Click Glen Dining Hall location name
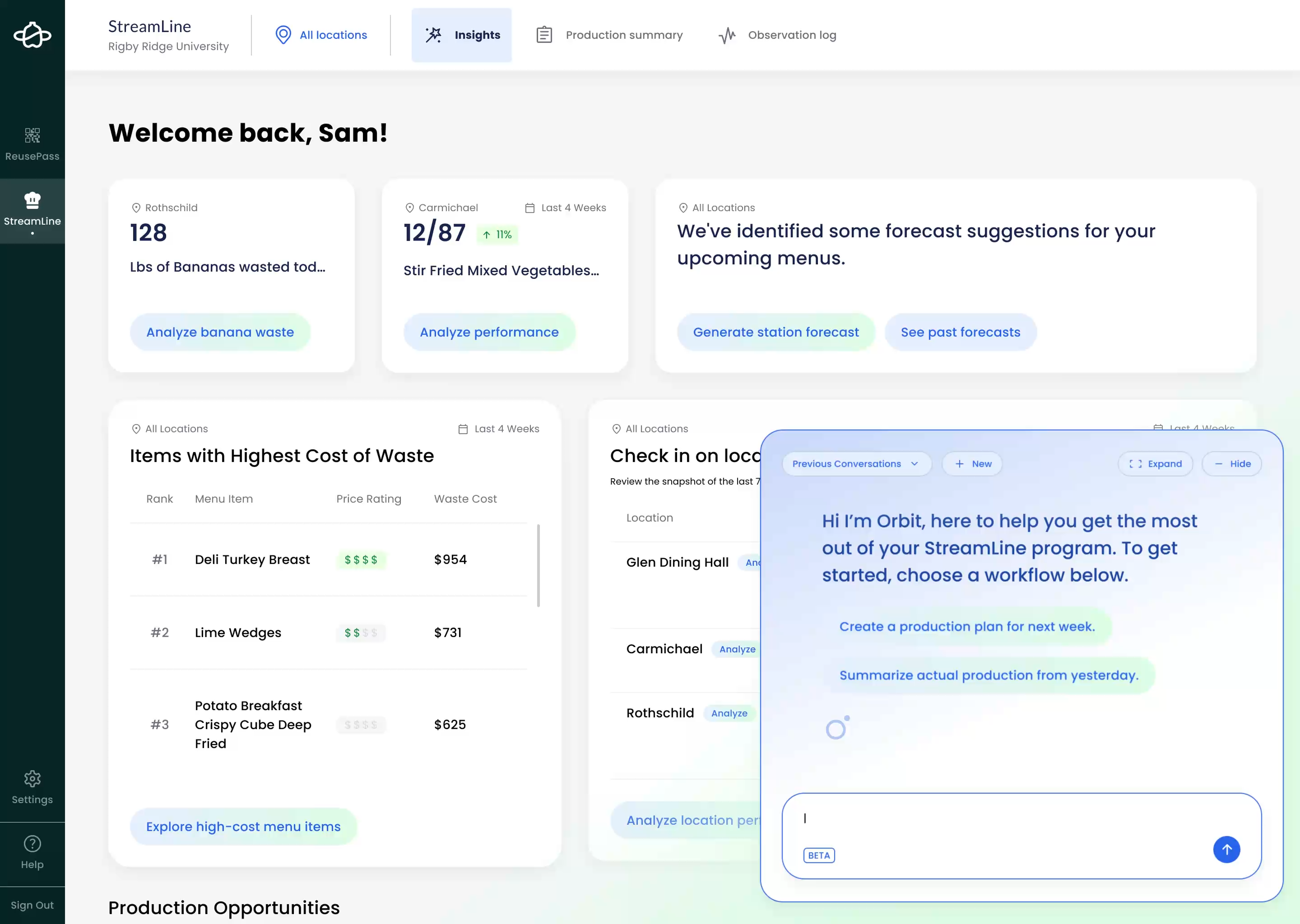The image size is (1300, 924). point(678,562)
